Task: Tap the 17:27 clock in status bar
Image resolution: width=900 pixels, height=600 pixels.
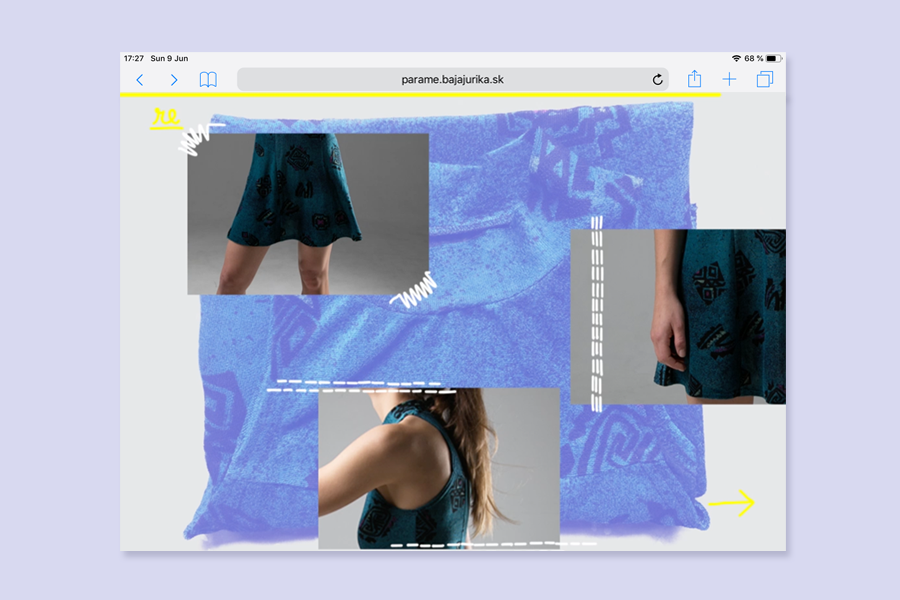Action: [x=134, y=59]
